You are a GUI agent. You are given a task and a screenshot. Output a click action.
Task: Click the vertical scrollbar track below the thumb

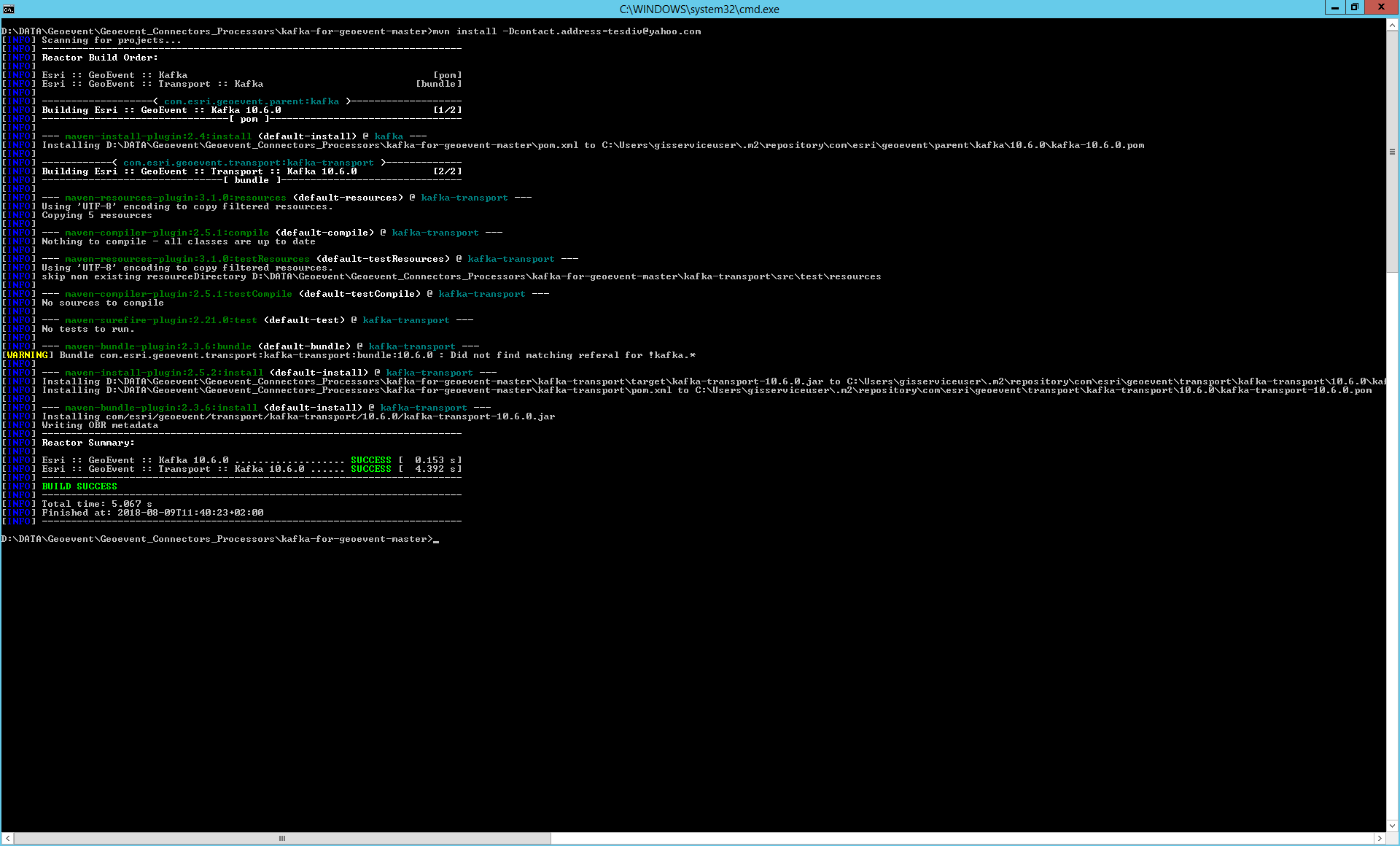1392,546
